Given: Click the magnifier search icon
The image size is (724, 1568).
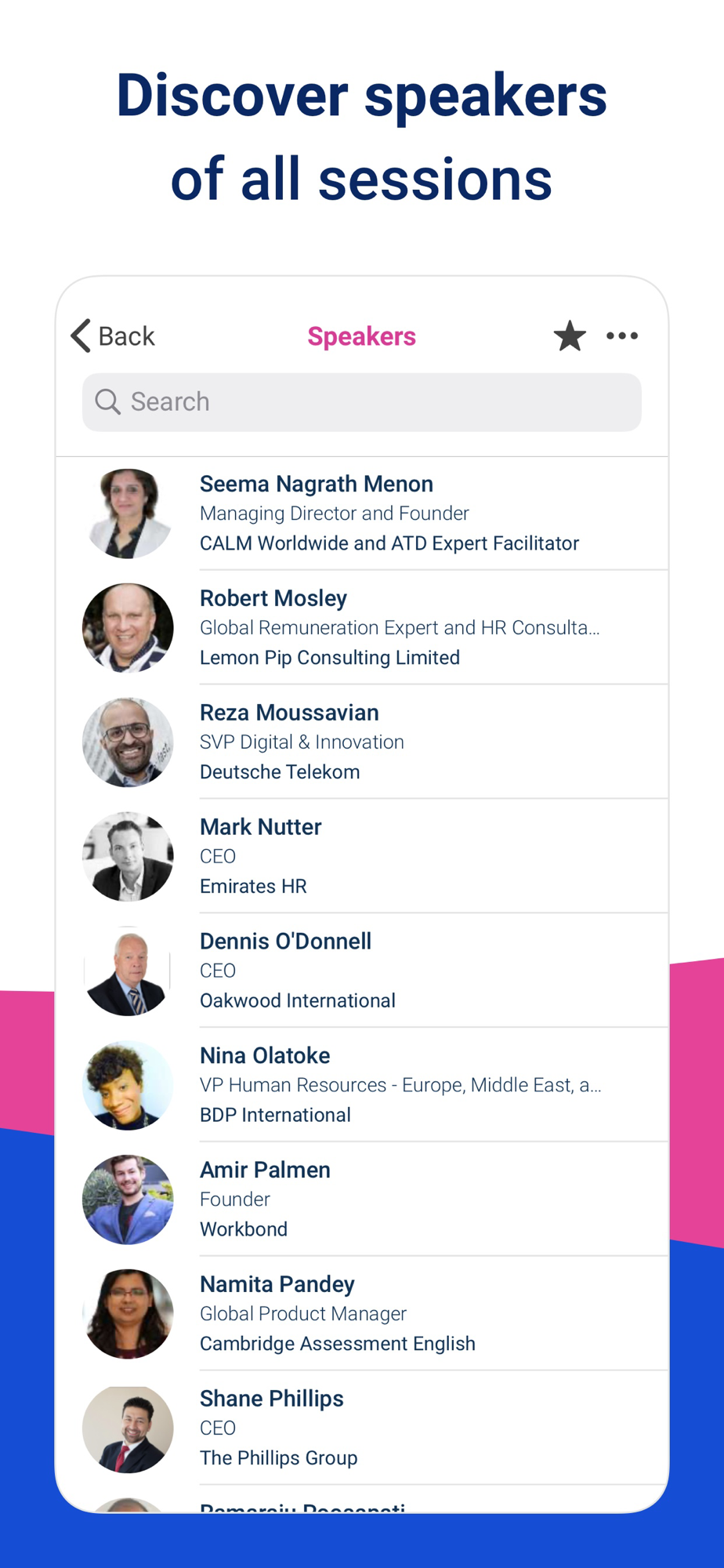Looking at the screenshot, I should point(107,401).
